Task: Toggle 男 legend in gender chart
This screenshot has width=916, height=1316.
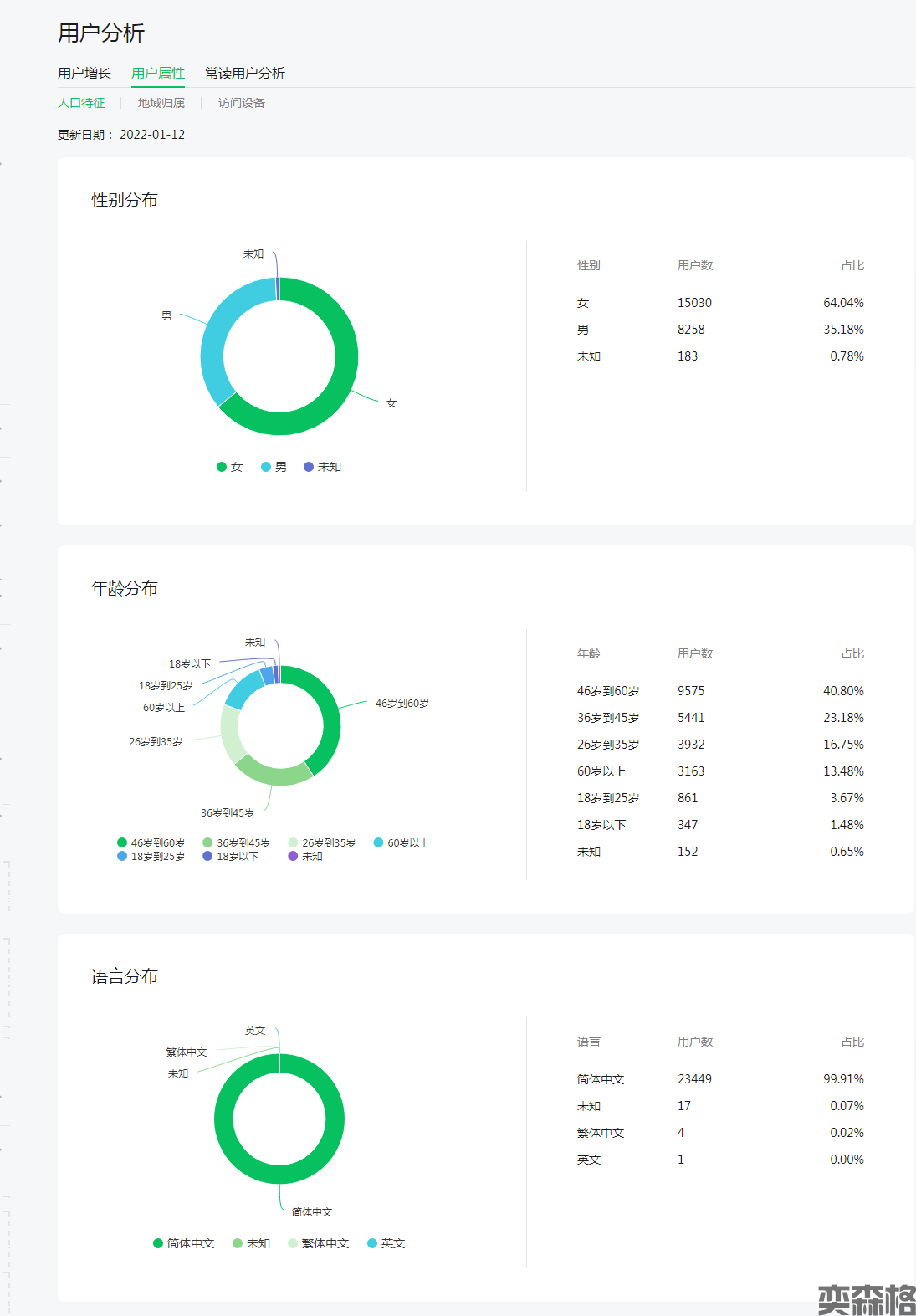Action: coord(274,467)
